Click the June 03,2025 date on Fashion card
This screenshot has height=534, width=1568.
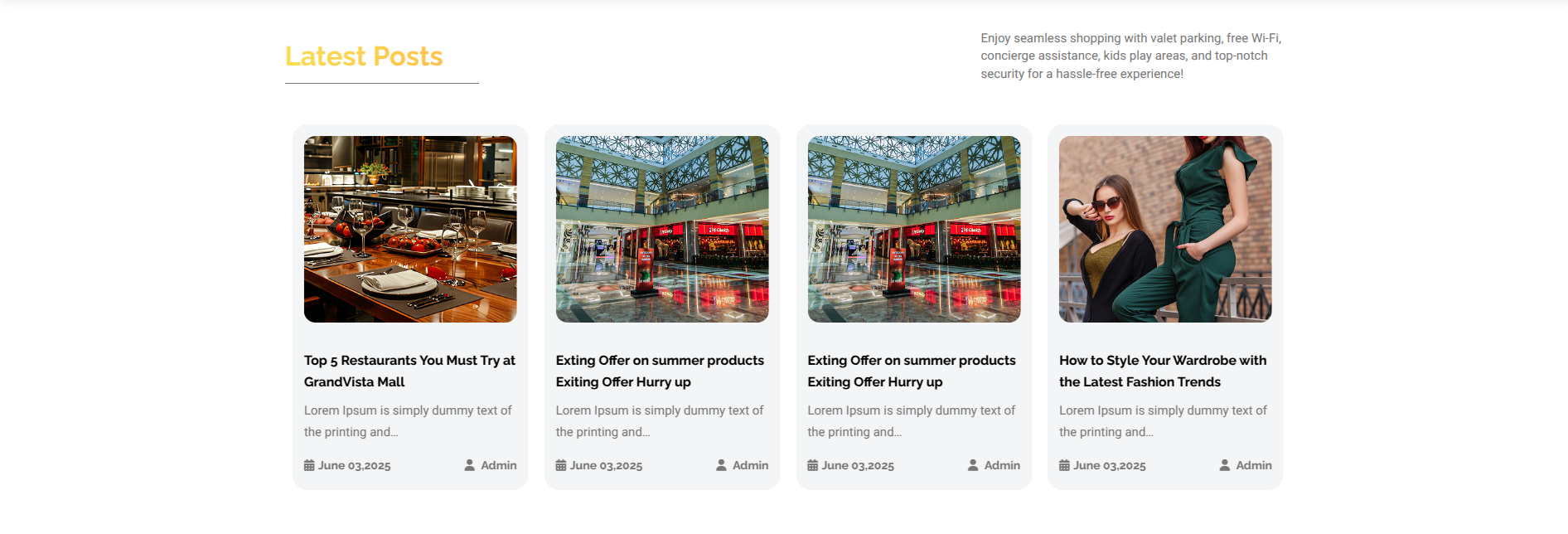click(1110, 466)
